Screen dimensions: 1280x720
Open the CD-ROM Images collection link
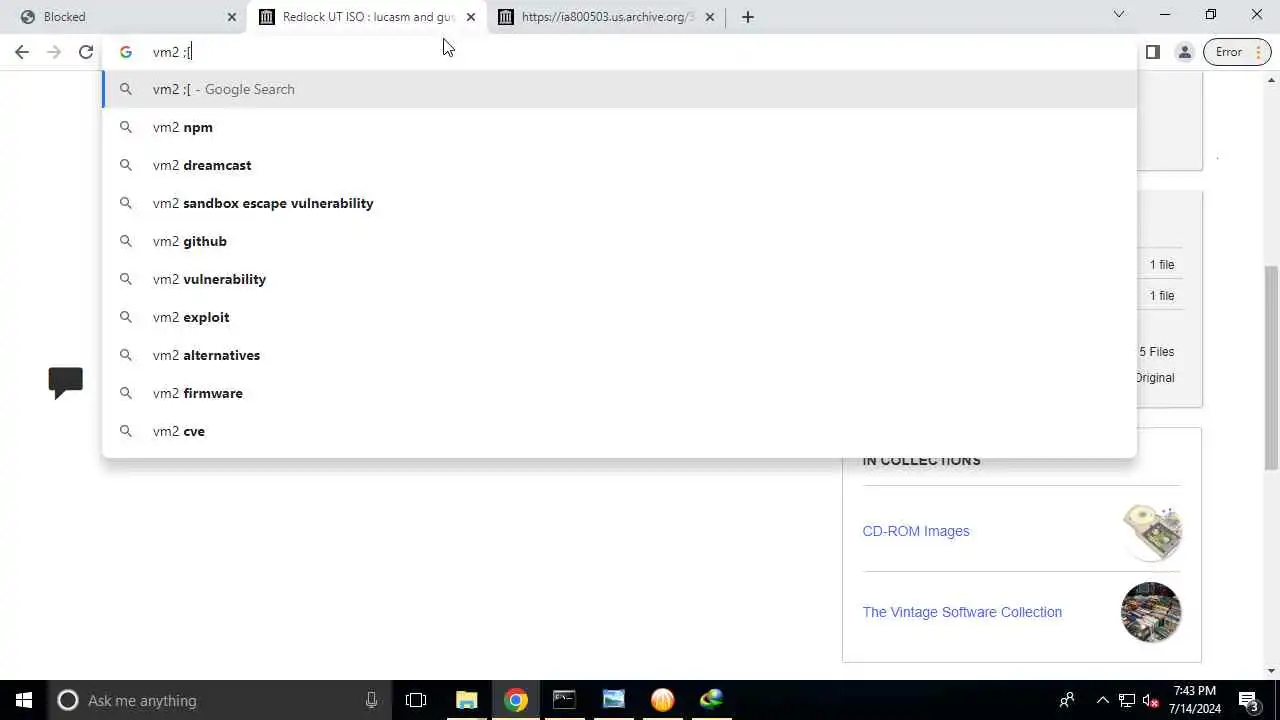coord(916,531)
